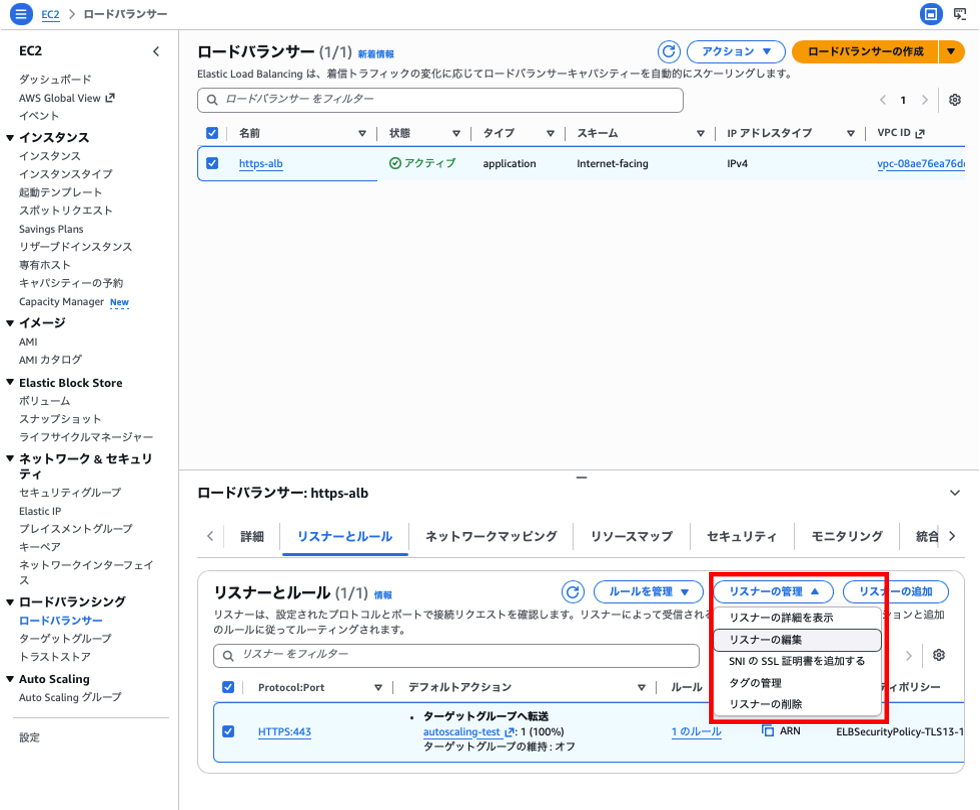Collapse the https-alb details panel chevron
Screen dimensions: 980x810
(x=954, y=493)
